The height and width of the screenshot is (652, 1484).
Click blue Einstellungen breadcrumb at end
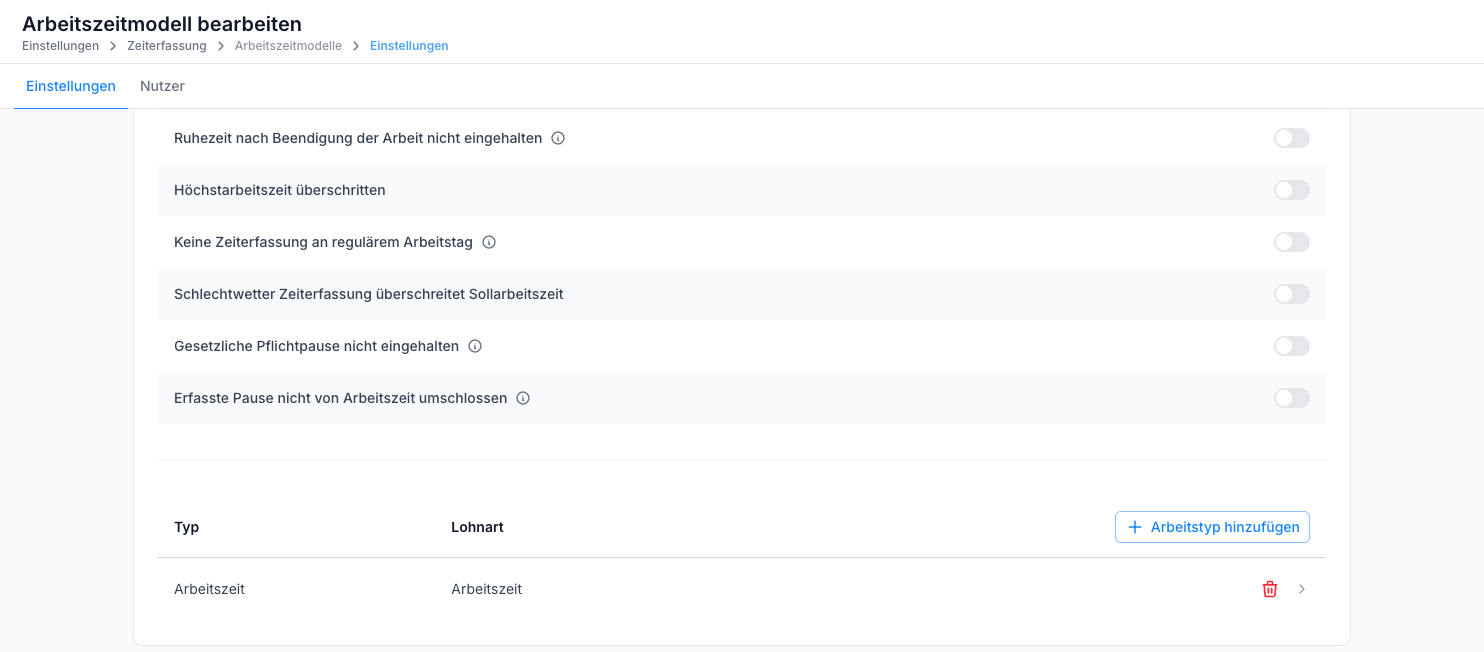pyautogui.click(x=409, y=46)
